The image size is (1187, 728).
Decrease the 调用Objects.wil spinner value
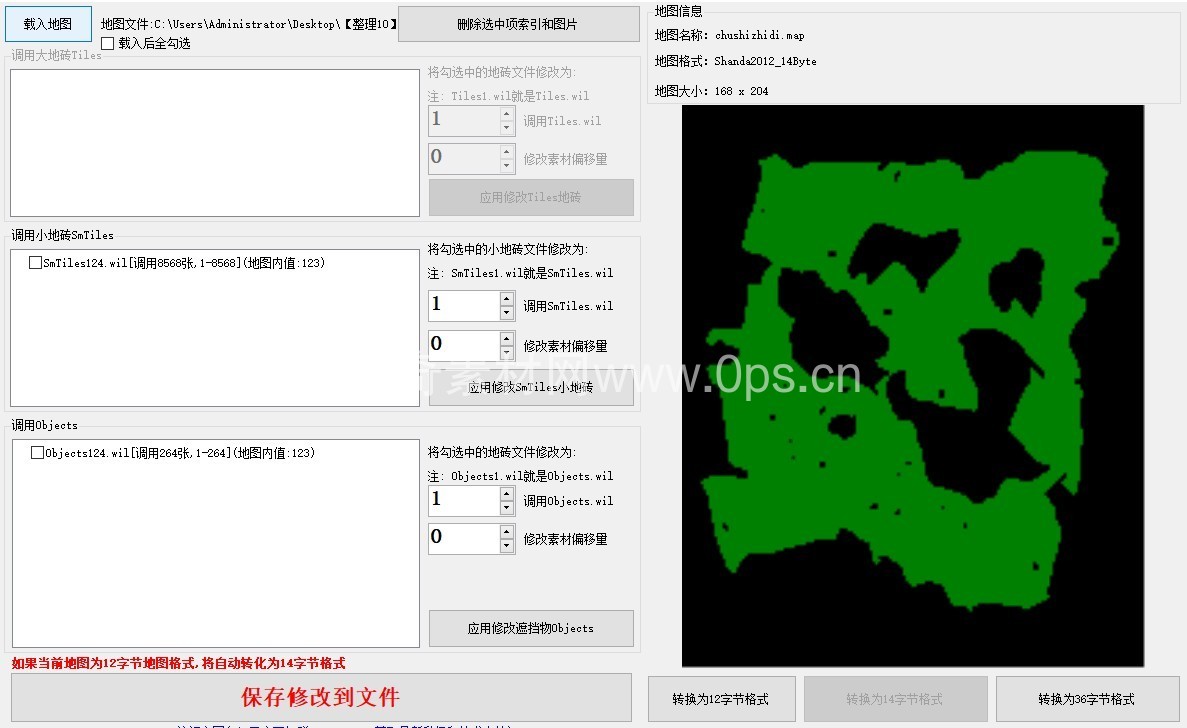(507, 508)
